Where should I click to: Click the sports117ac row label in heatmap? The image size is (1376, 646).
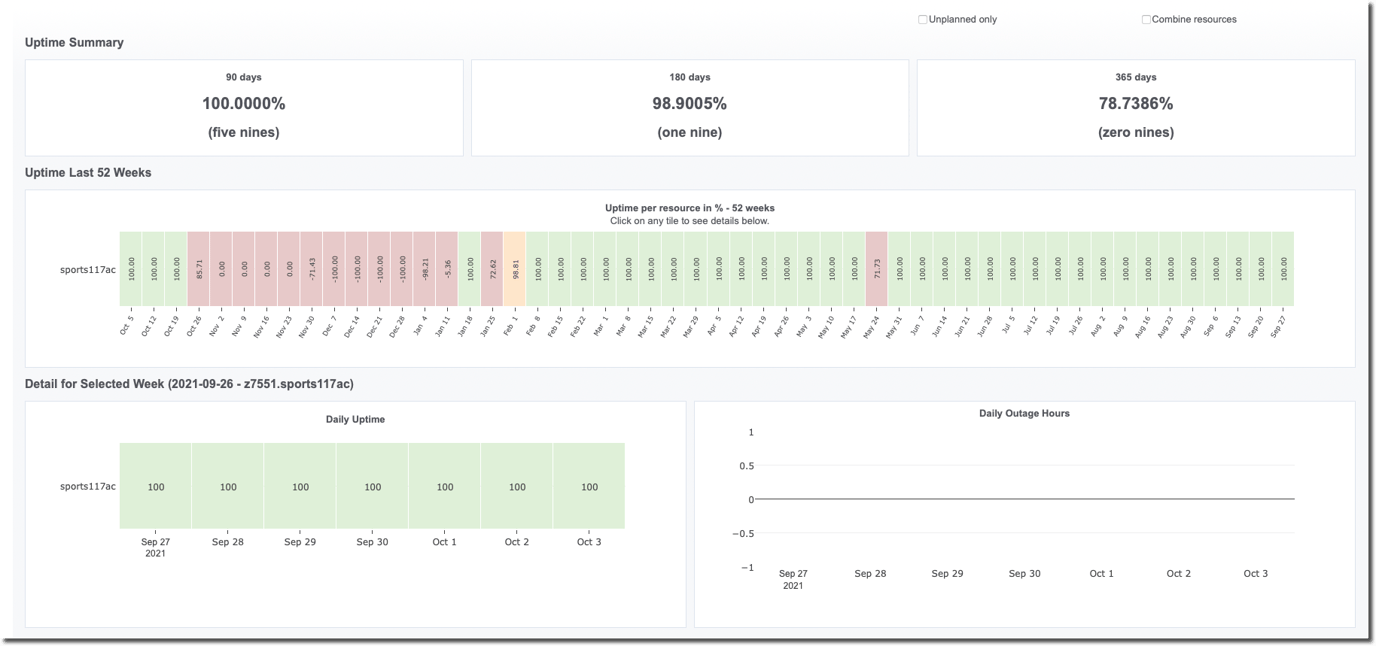(x=88, y=267)
